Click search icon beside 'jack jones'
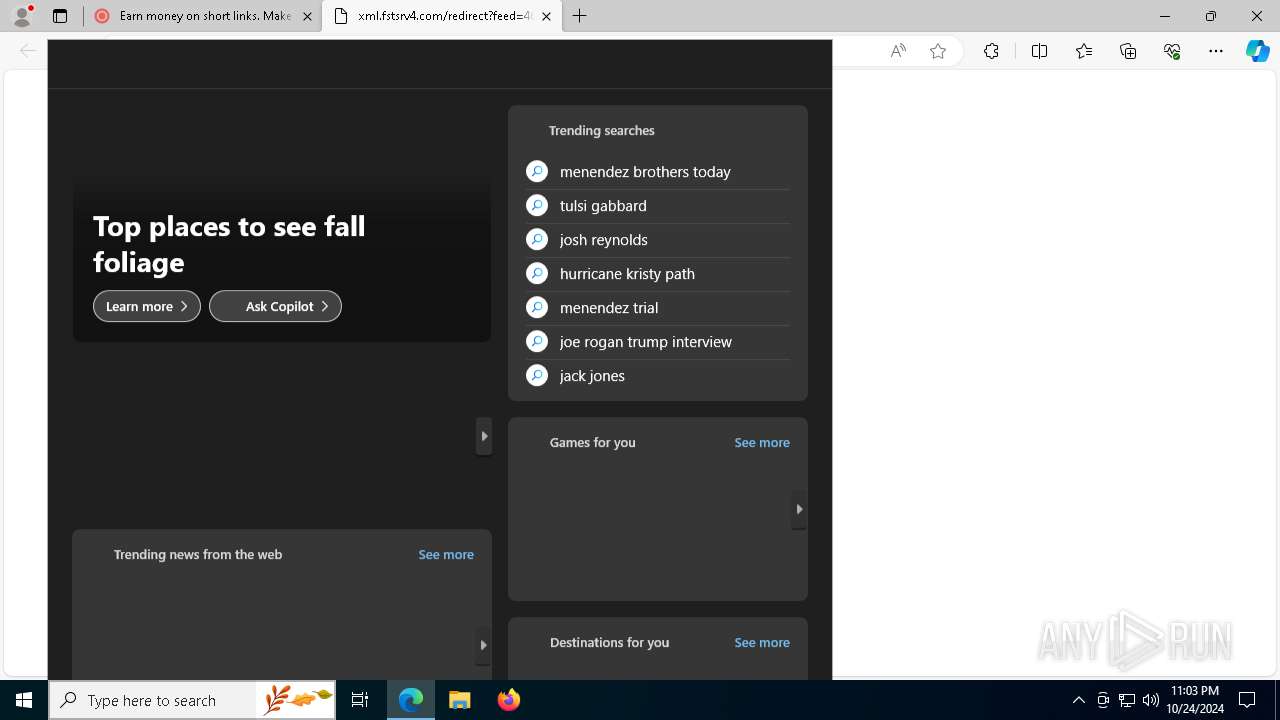Viewport: 1280px width, 720px height. tap(537, 376)
